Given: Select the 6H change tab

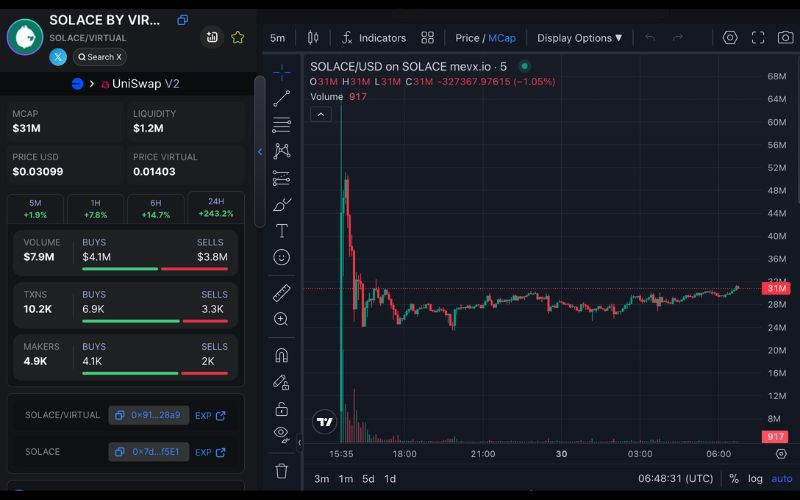Looking at the screenshot, I should [x=156, y=209].
